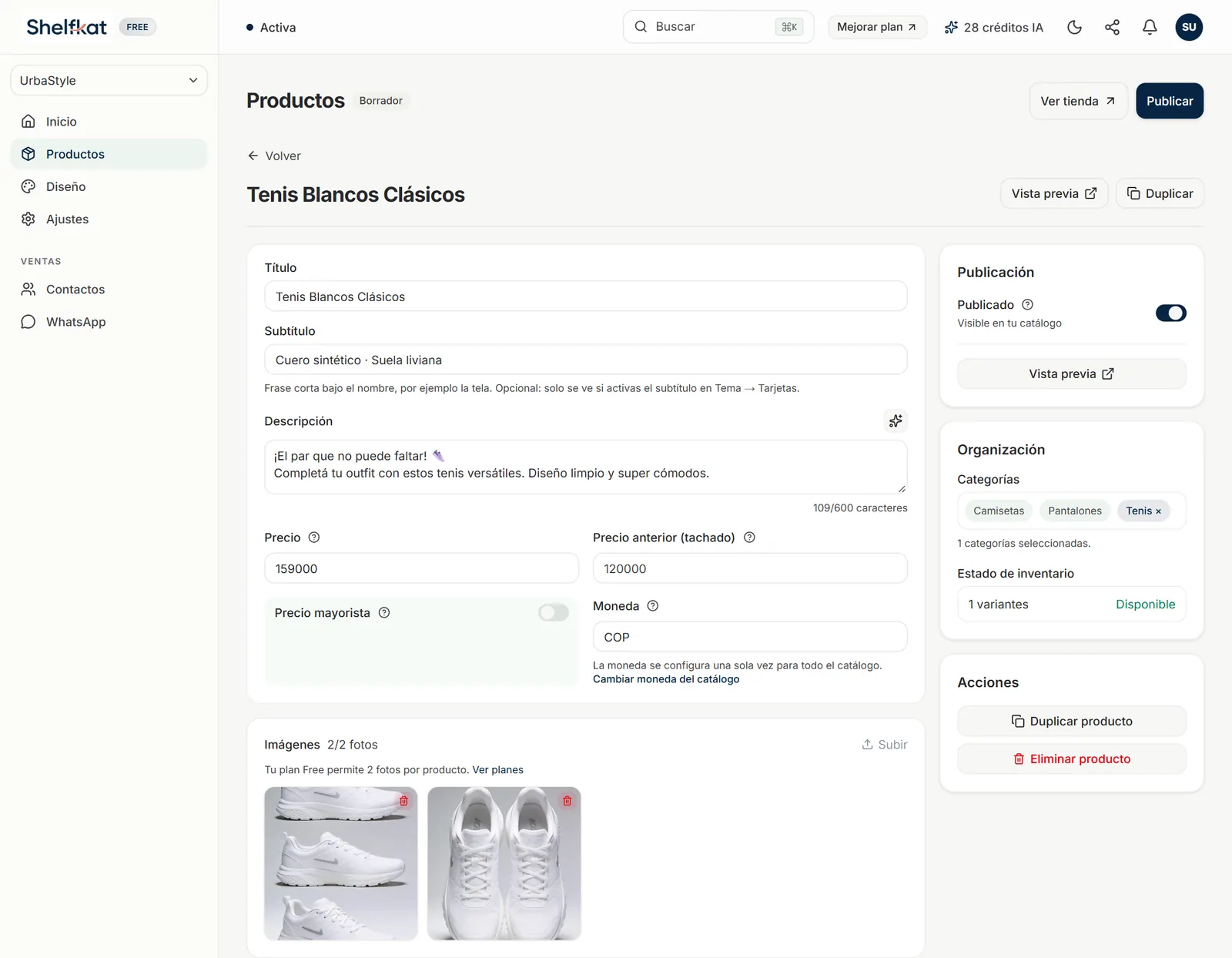Open Productos in the sidebar
The width and height of the screenshot is (1232, 958).
pyautogui.click(x=109, y=154)
